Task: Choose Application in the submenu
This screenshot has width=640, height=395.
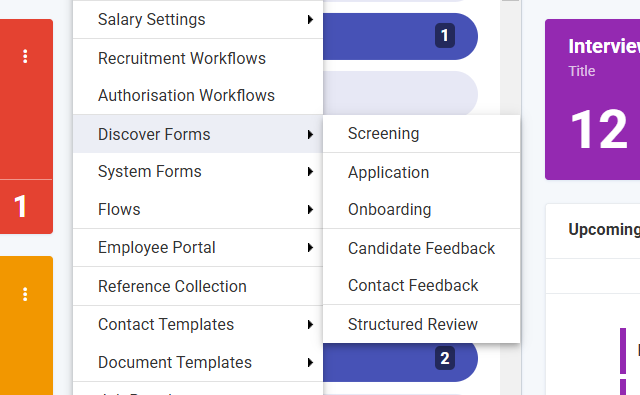Action: coord(422,172)
